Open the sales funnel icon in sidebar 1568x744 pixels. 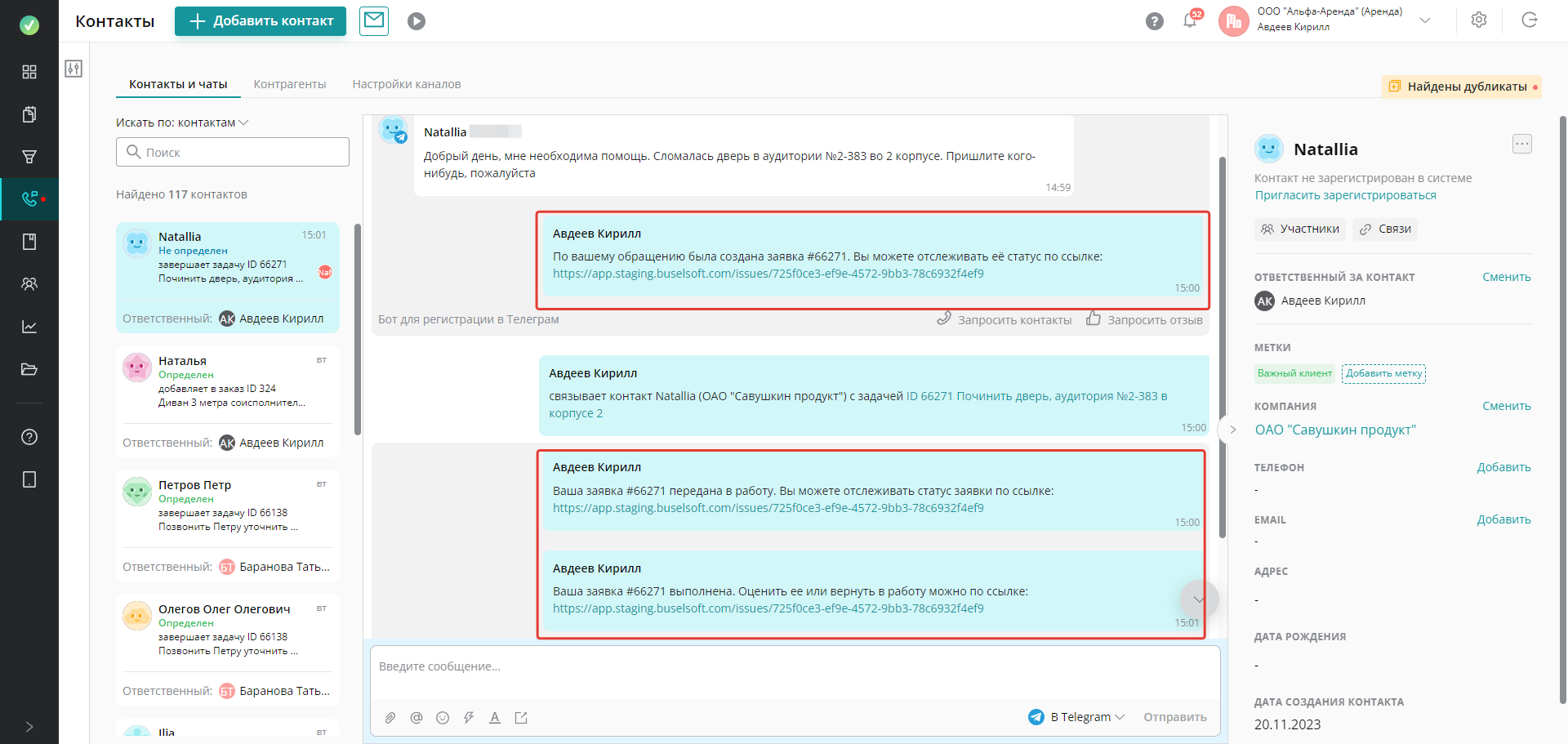pyautogui.click(x=29, y=157)
